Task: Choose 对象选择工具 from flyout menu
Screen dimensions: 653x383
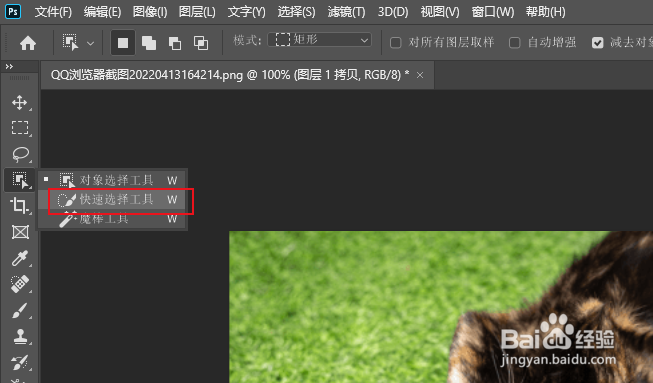Action: [x=112, y=180]
